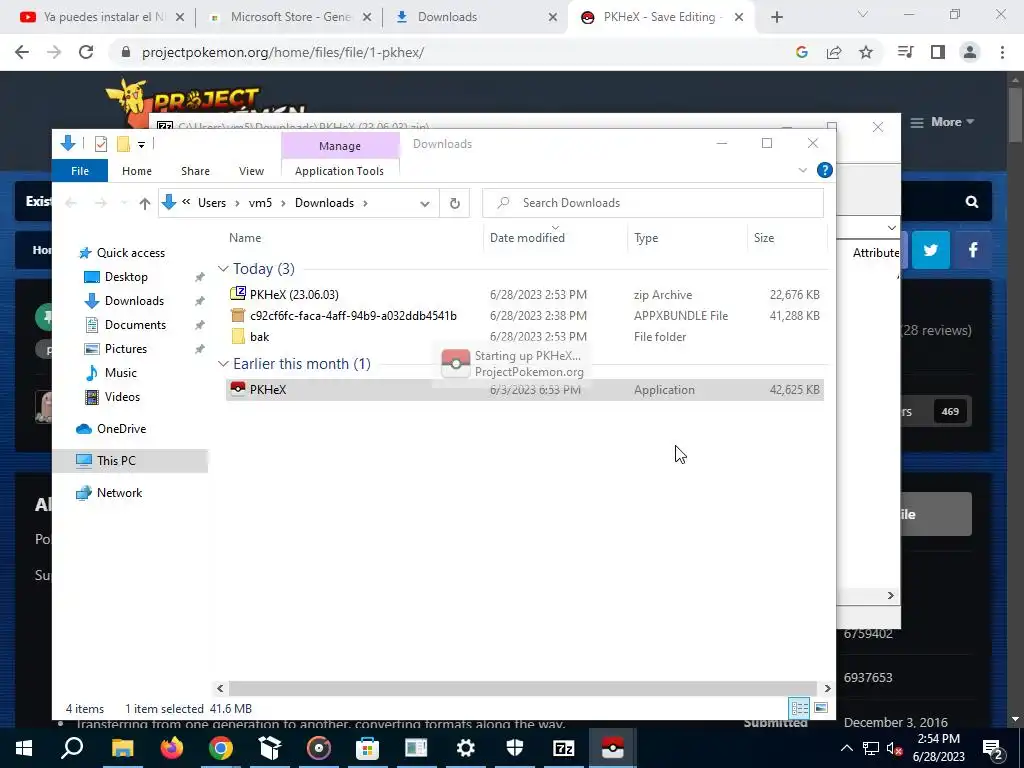Select Network in the navigation pane
Viewport: 1024px width, 768px height.
(119, 493)
